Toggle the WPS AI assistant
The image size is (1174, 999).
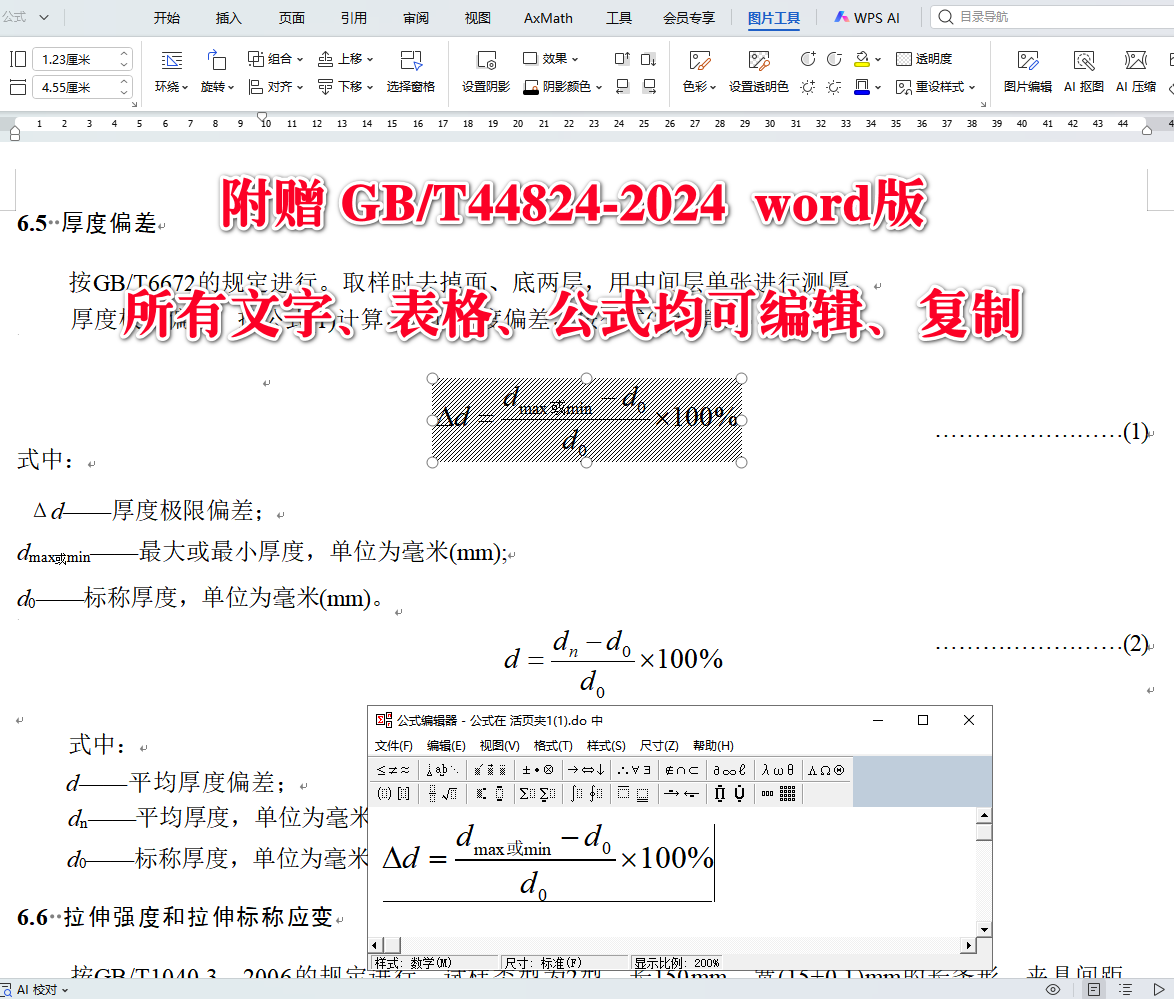coord(866,17)
